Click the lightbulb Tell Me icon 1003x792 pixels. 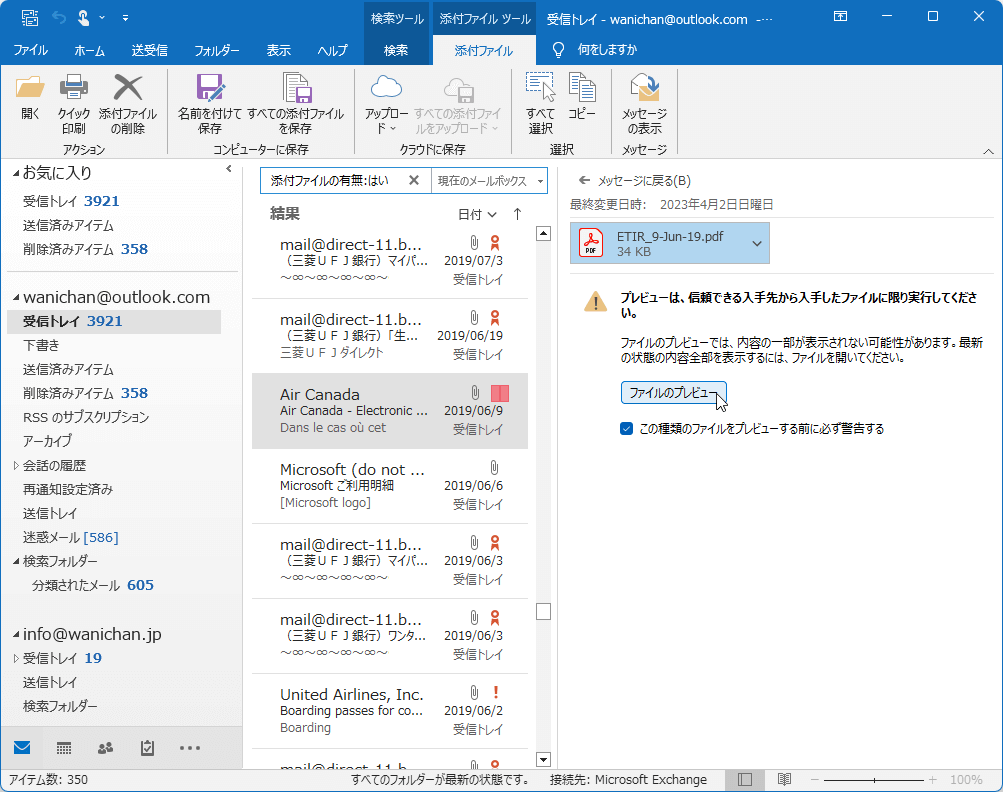pos(558,50)
